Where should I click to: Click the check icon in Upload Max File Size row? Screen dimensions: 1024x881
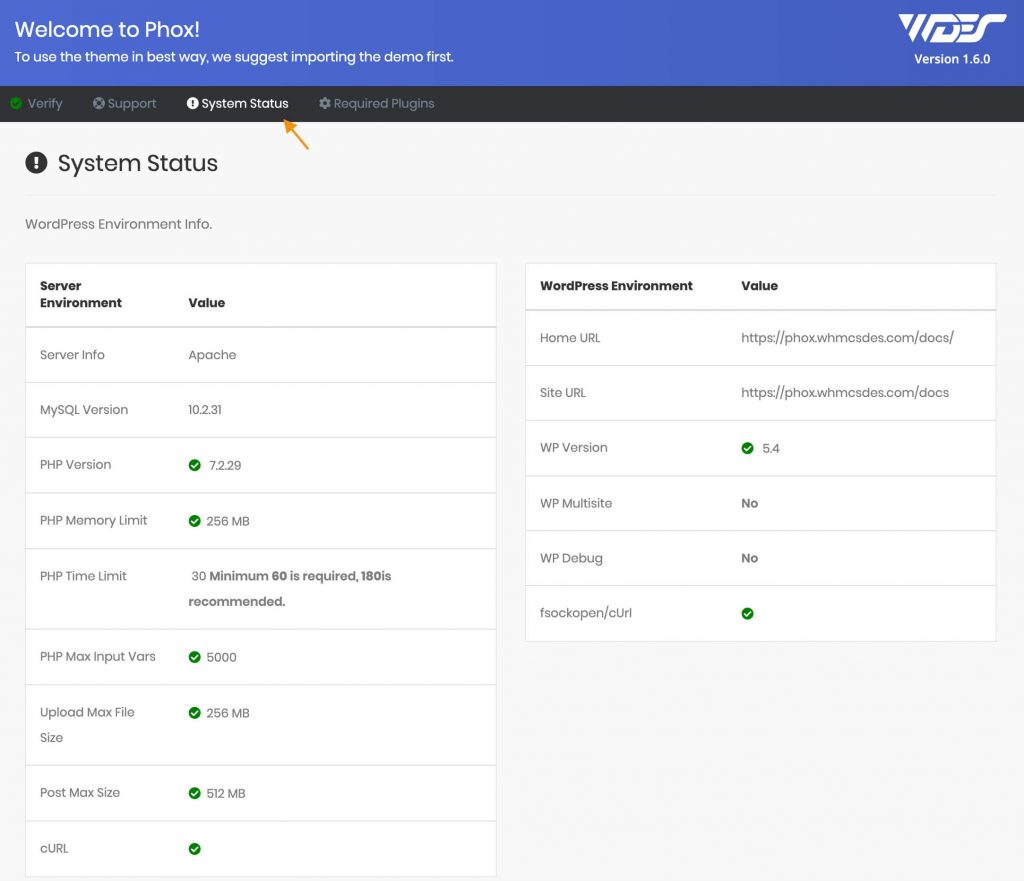195,713
